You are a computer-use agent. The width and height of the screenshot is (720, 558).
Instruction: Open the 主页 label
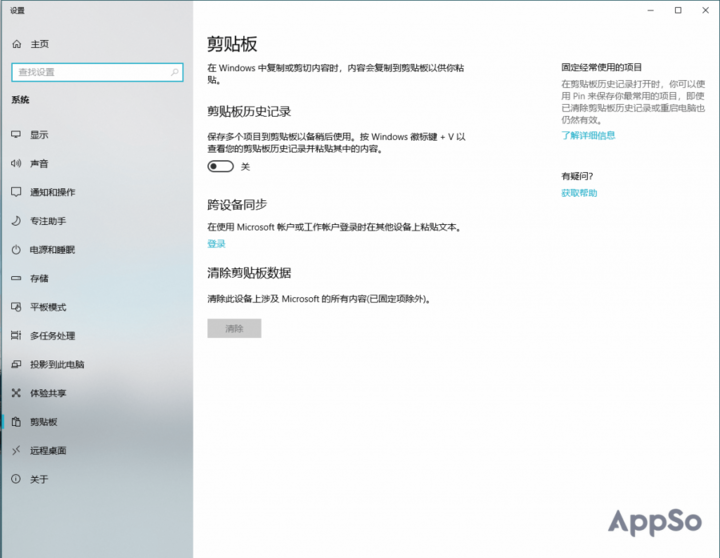coord(39,44)
